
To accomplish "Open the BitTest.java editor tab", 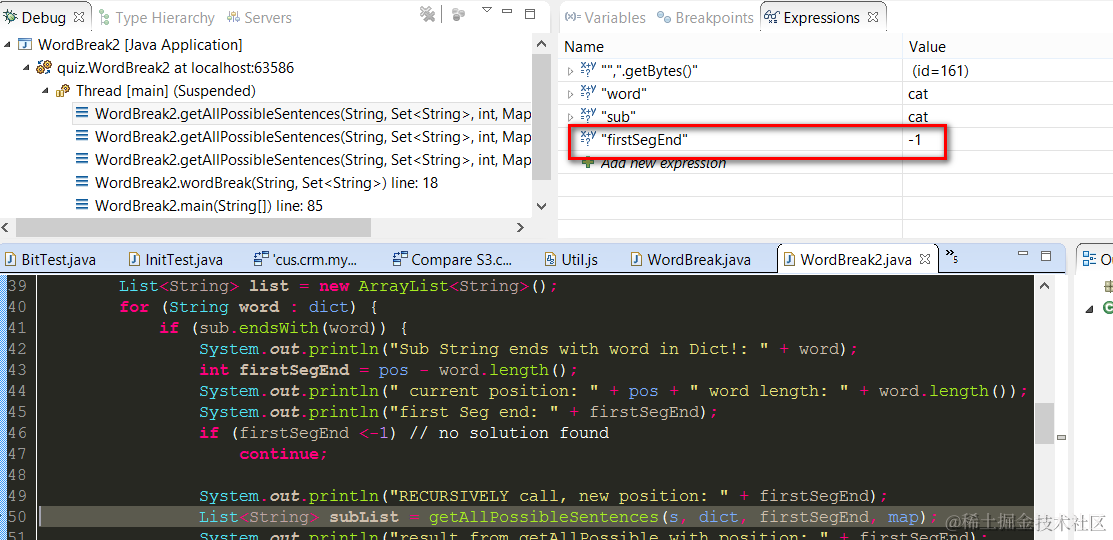I will 51,260.
